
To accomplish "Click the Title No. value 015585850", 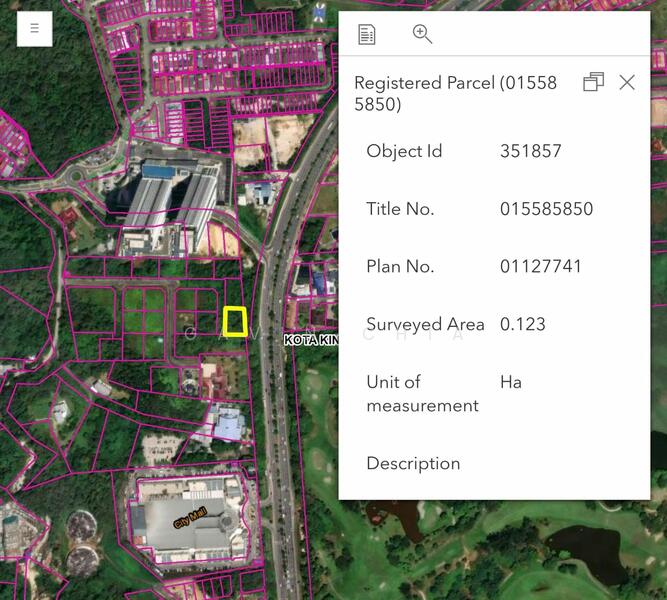I will tap(546, 209).
